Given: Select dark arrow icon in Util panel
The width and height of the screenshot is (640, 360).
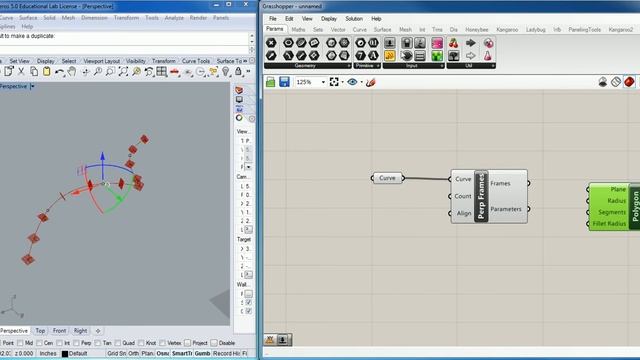Looking at the screenshot, I should coord(471,43).
